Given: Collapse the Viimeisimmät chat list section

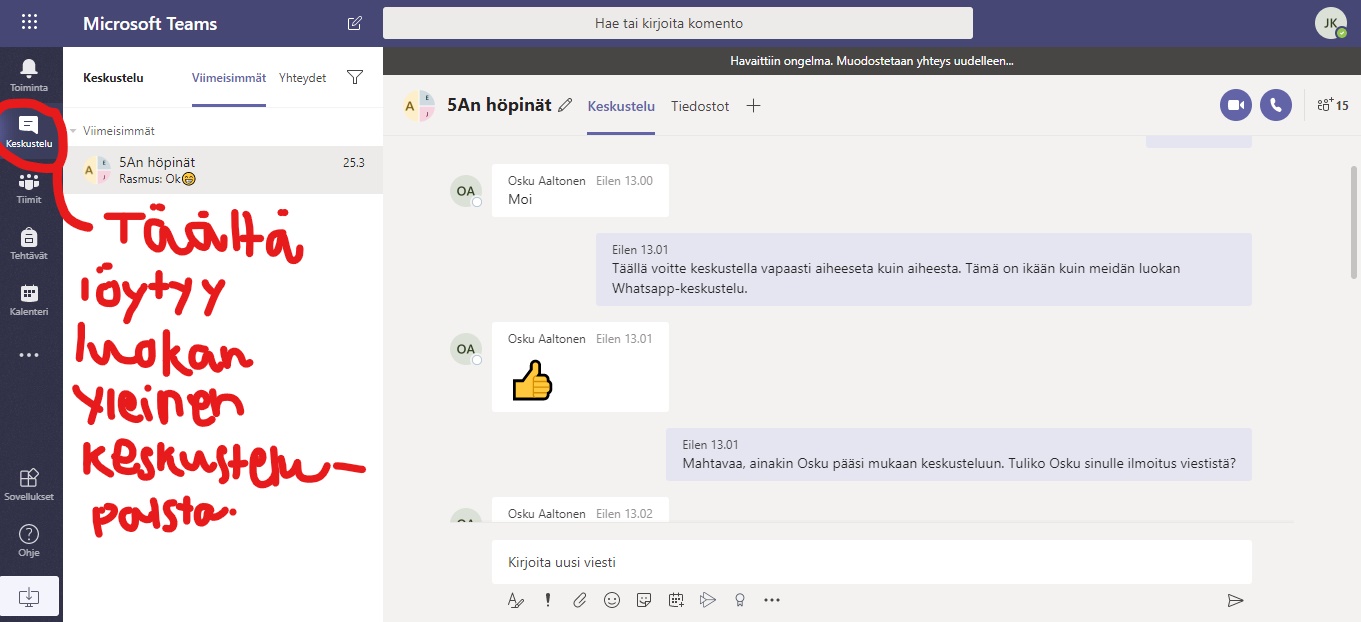Looking at the screenshot, I should [73, 131].
